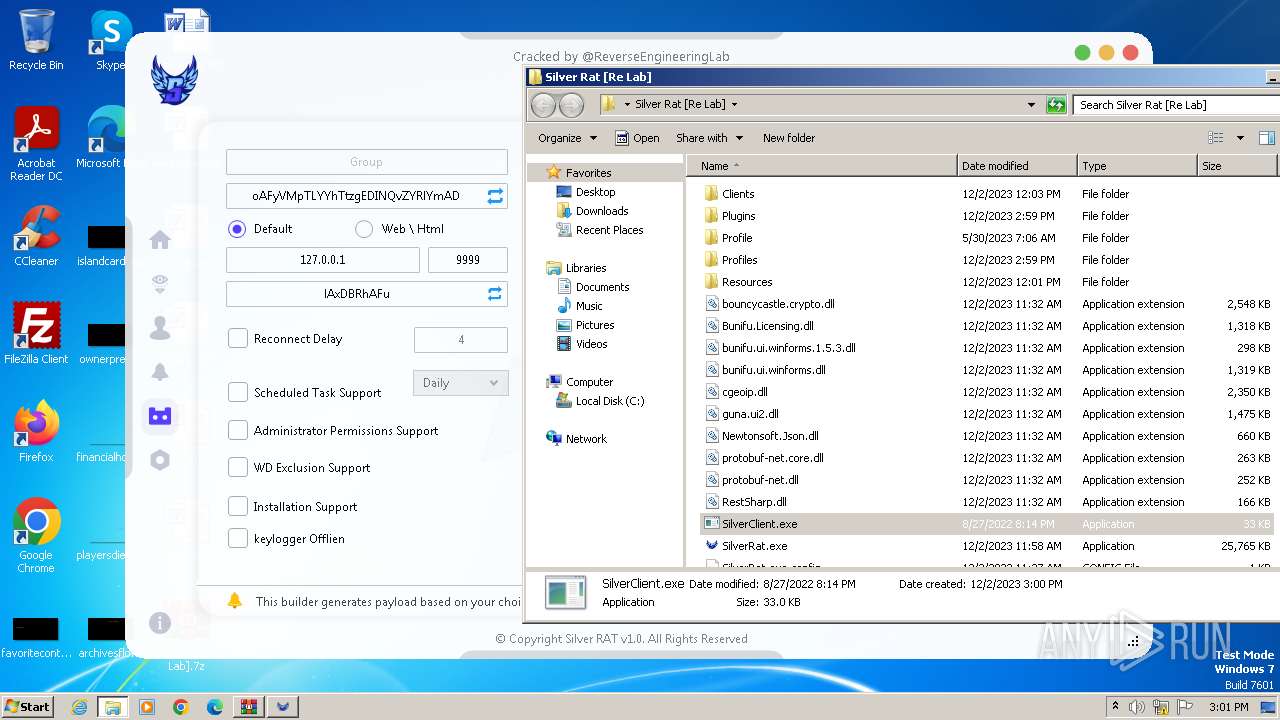Click the eye icon in Silver RAT sidebar

[x=160, y=285]
